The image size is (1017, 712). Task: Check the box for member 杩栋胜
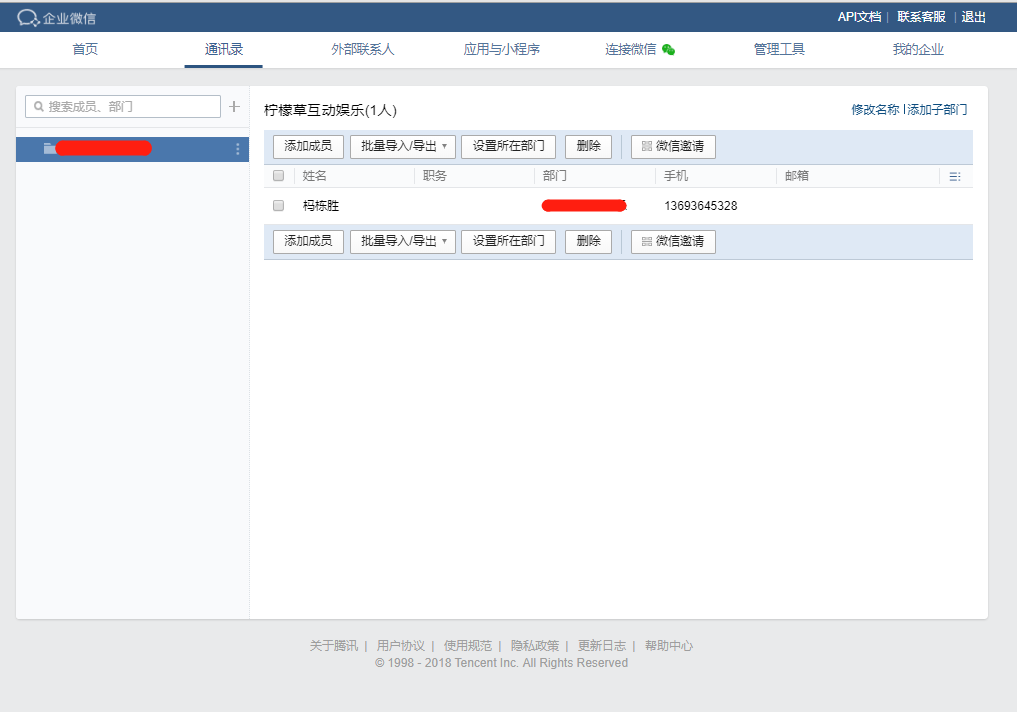(x=279, y=206)
